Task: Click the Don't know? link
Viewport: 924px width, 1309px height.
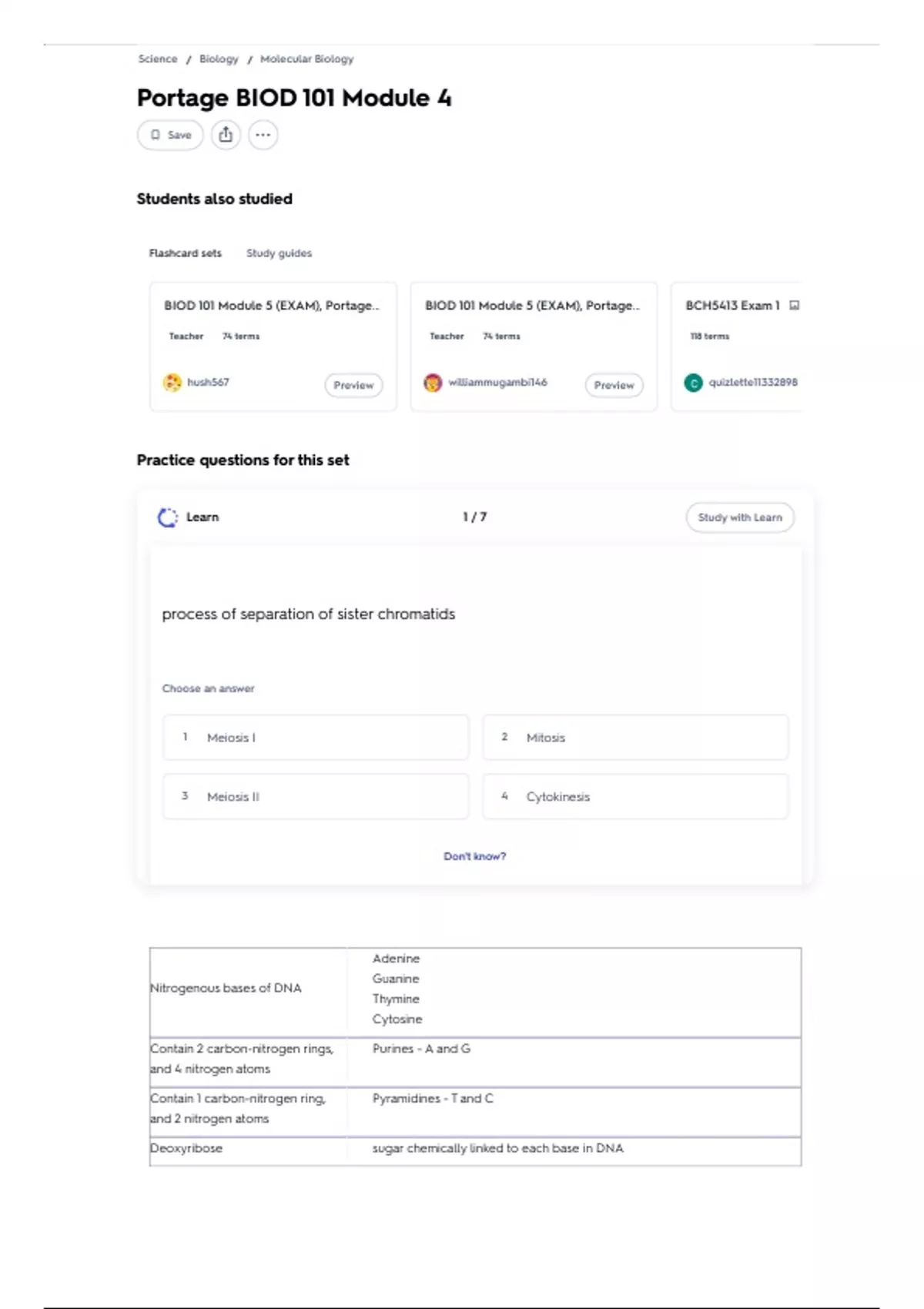Action: [x=474, y=856]
